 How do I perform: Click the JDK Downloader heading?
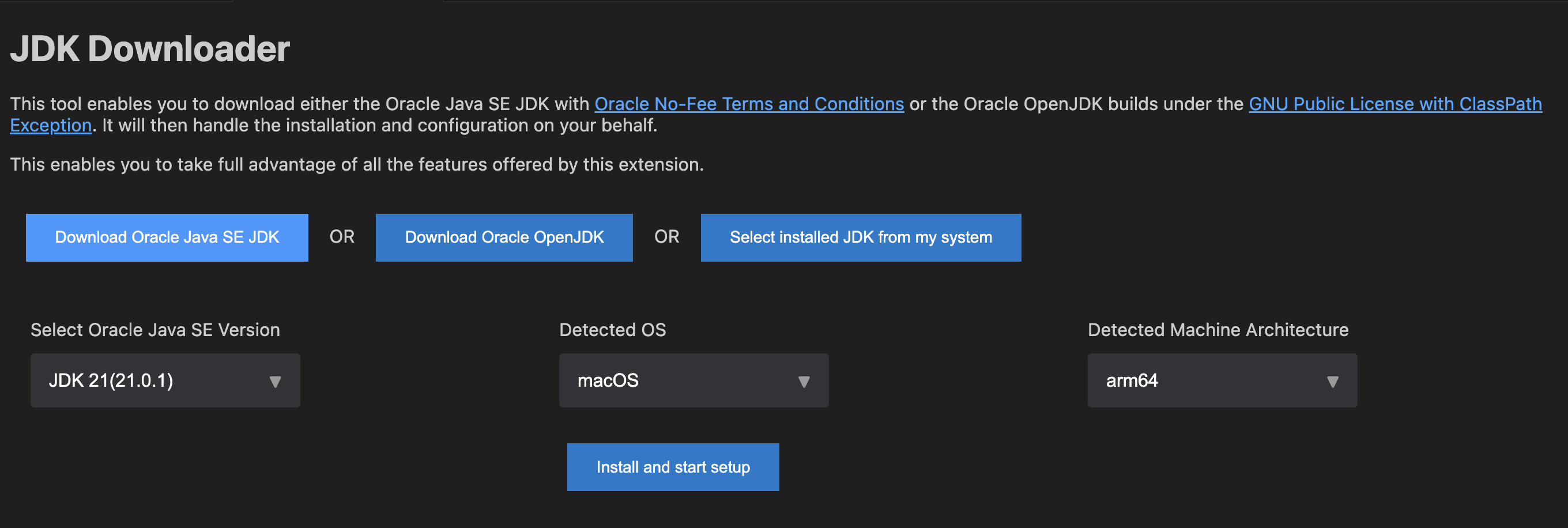coord(150,48)
